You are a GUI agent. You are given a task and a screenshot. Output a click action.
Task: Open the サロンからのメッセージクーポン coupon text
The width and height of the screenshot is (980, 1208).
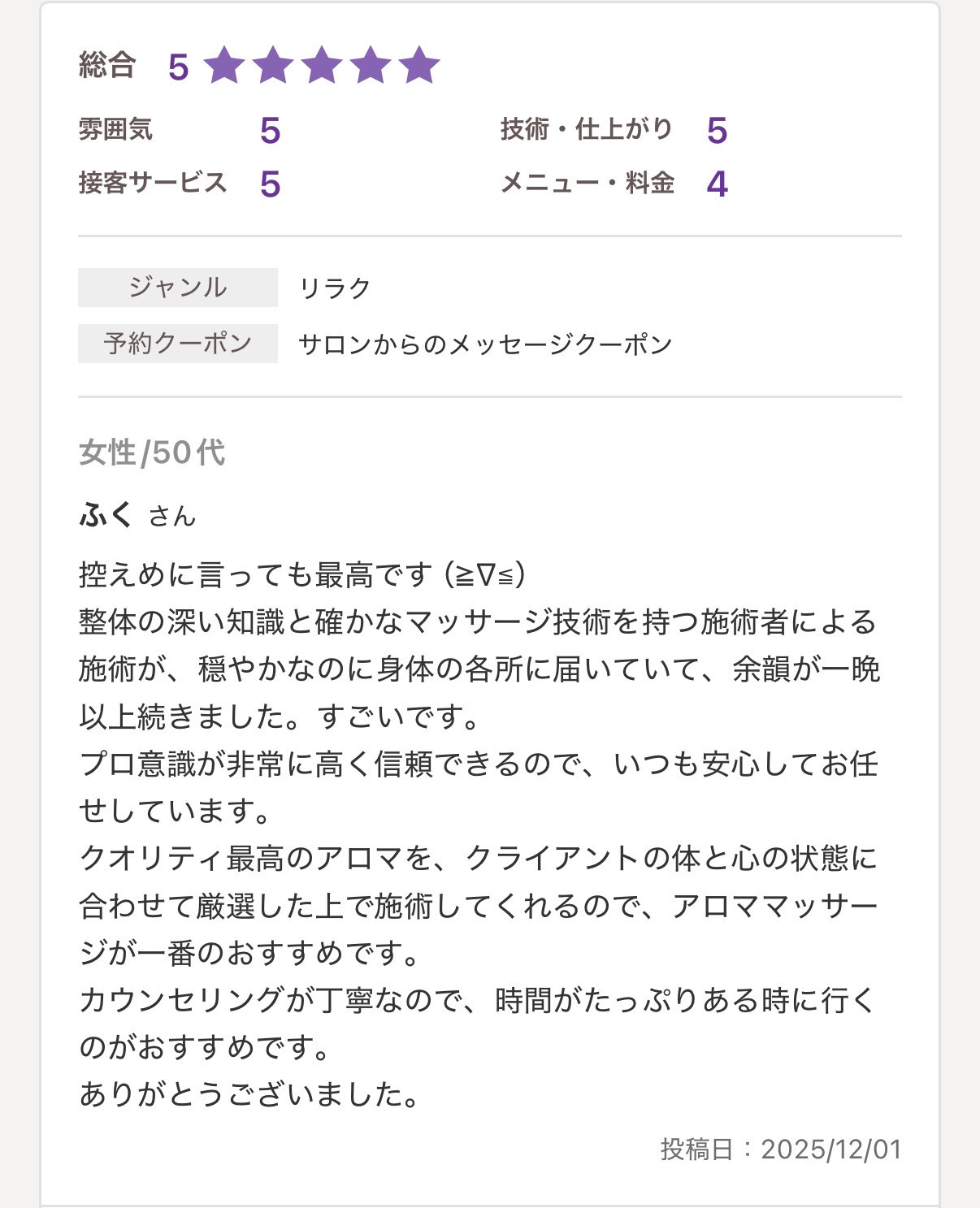[485, 344]
